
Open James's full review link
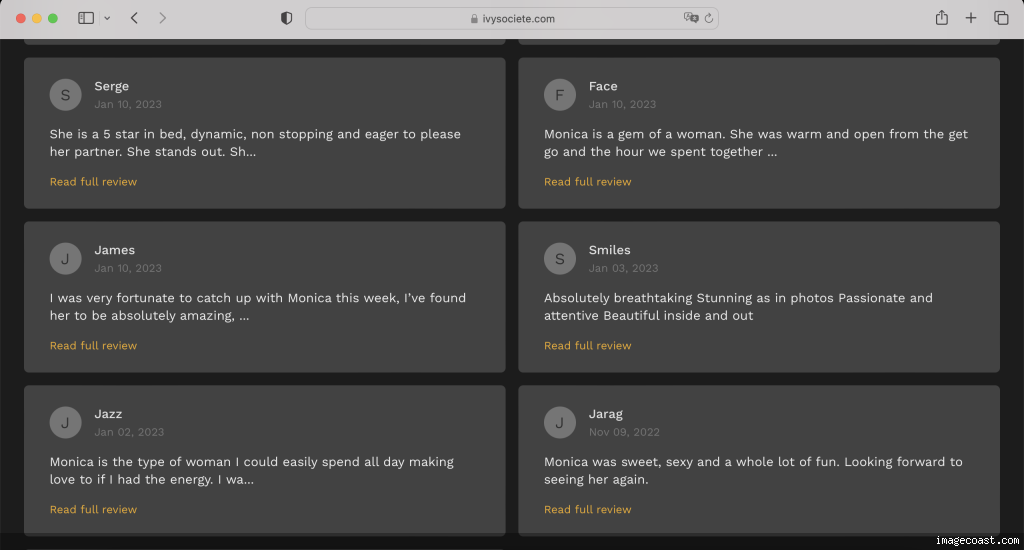93,346
